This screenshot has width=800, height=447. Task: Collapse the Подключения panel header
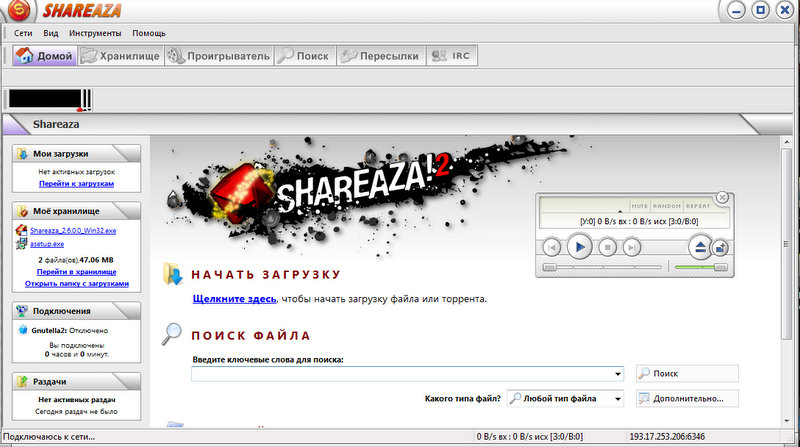click(x=77, y=311)
